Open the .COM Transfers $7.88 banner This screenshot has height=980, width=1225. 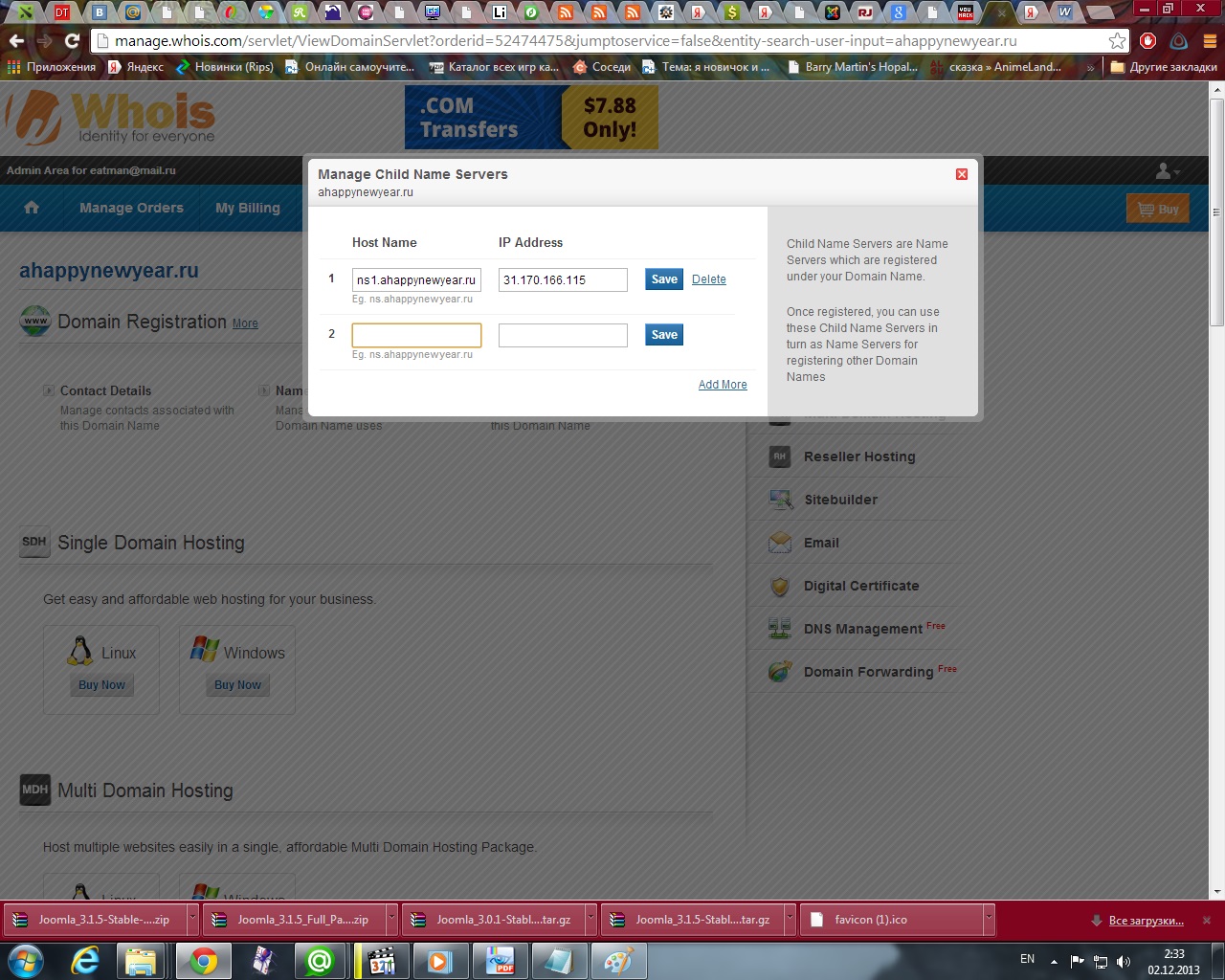pos(531,118)
